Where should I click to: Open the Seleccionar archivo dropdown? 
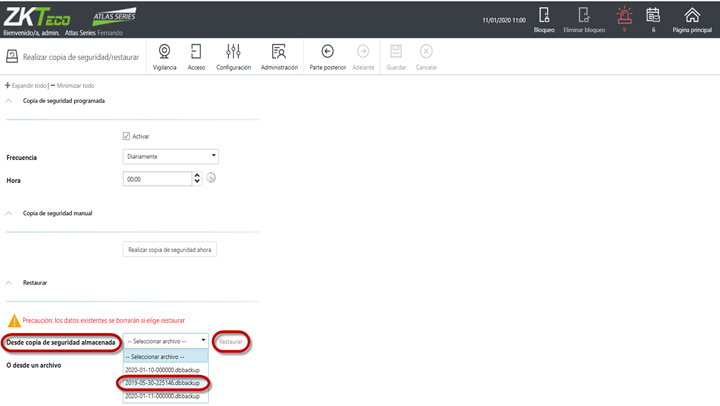(165, 341)
